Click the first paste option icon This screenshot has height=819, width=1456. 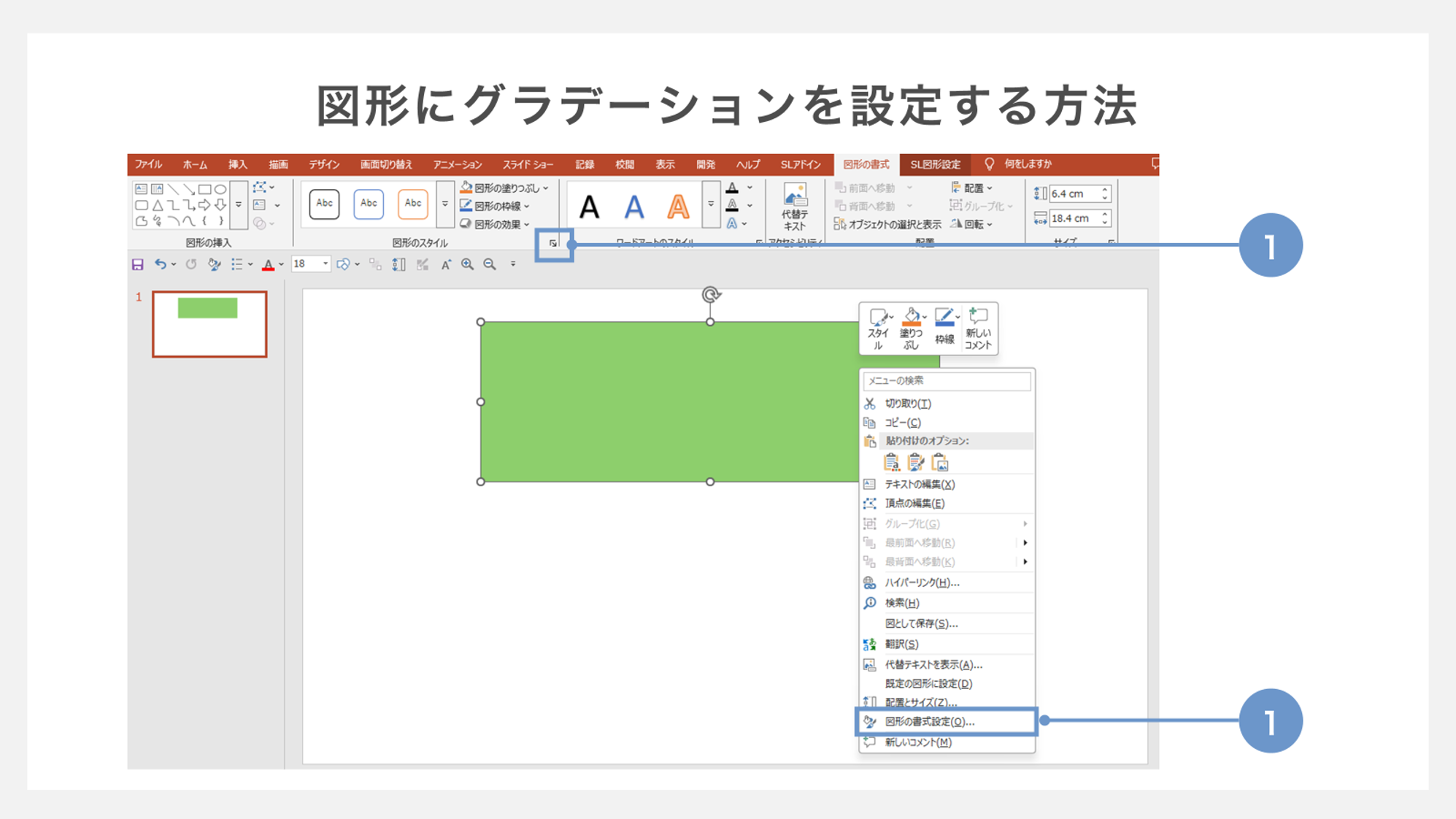(892, 462)
